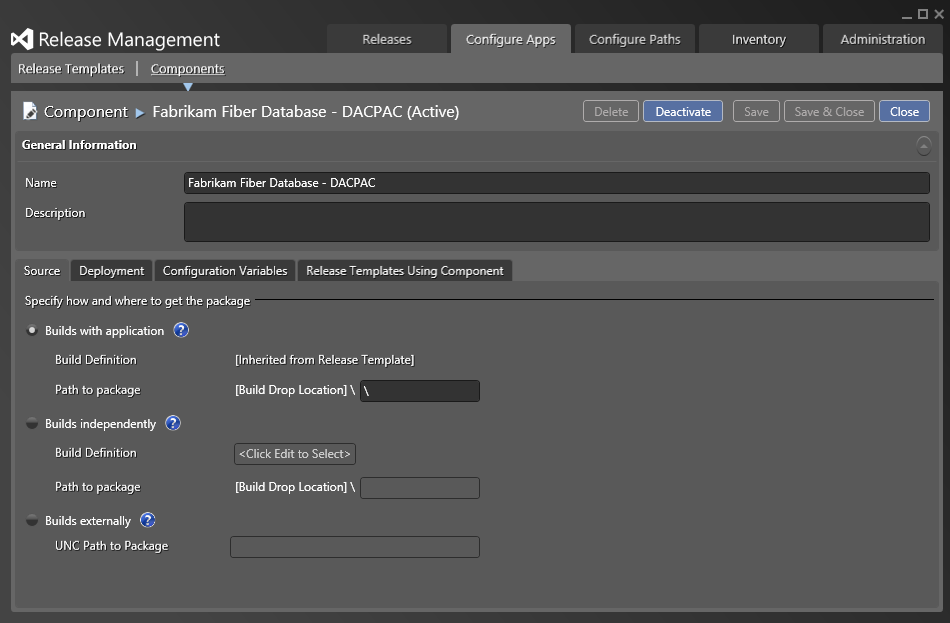Click the Builds independently Path to package field
The width and height of the screenshot is (950, 623).
pos(420,488)
